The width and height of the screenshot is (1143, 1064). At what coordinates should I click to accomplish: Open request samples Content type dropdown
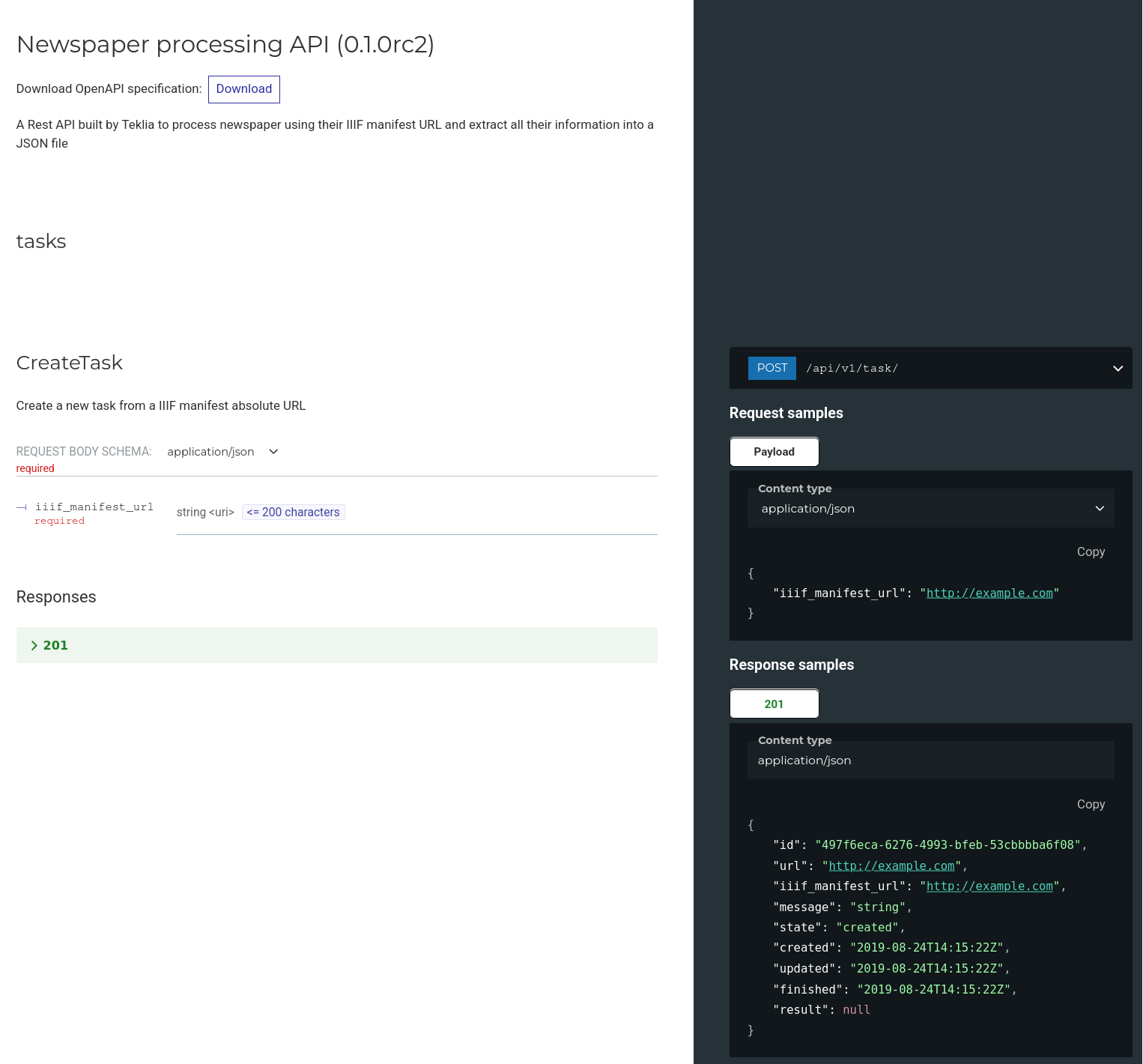coord(931,509)
